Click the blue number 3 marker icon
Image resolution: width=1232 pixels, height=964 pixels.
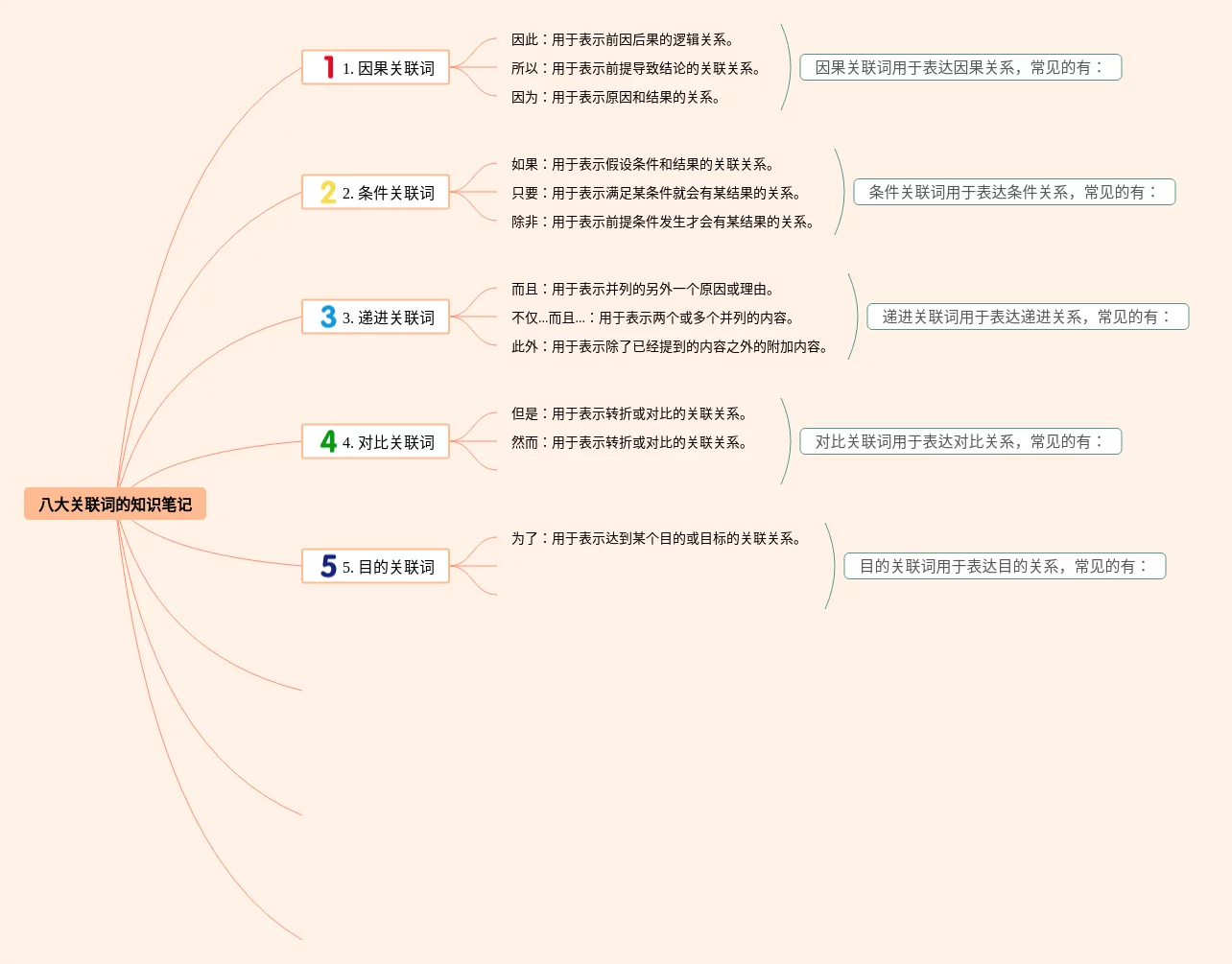[328, 317]
